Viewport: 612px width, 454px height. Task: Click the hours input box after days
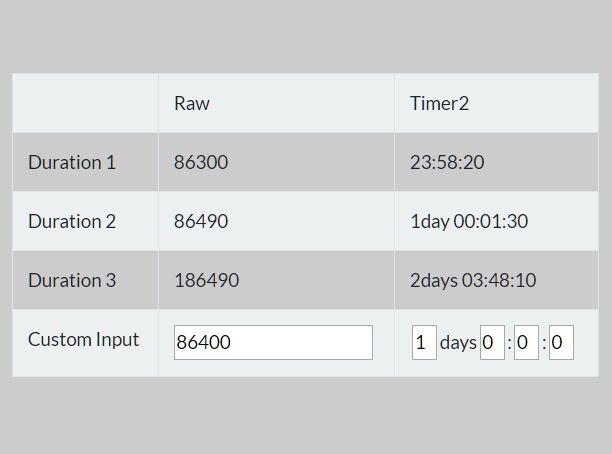492,342
